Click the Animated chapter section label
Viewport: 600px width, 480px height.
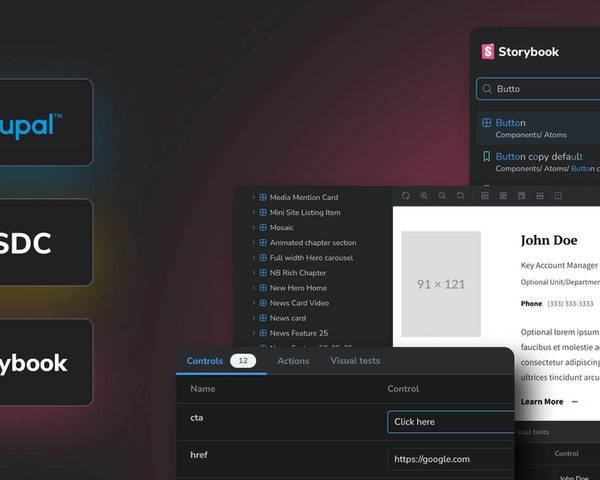click(x=313, y=242)
